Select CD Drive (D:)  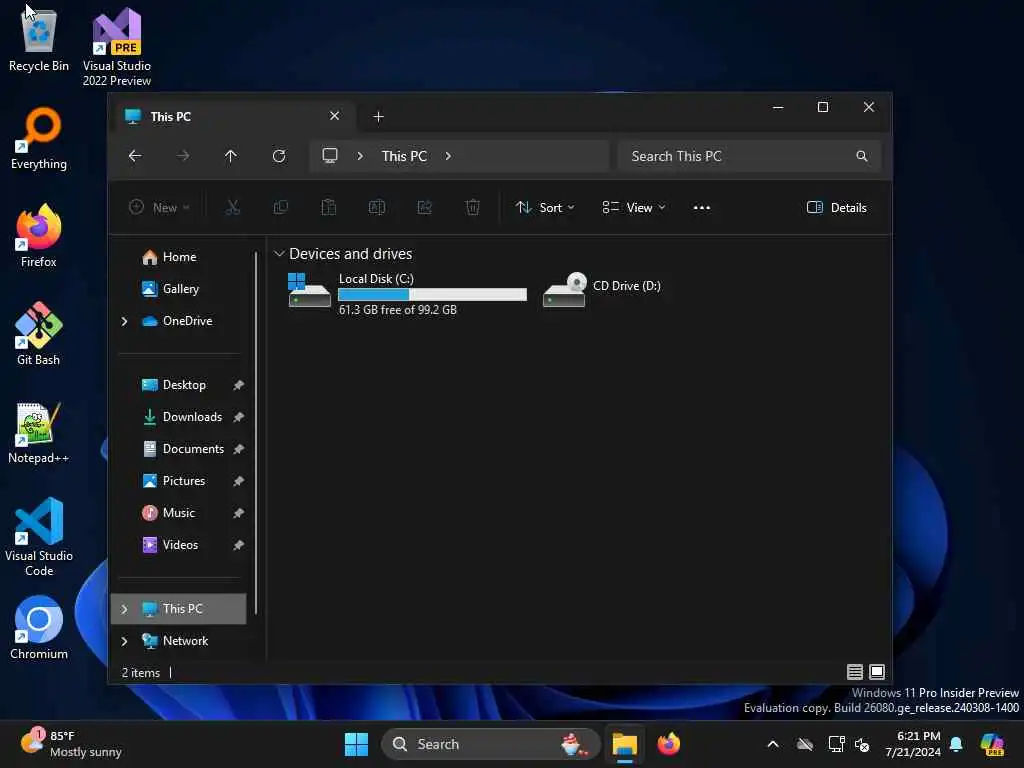click(x=602, y=290)
